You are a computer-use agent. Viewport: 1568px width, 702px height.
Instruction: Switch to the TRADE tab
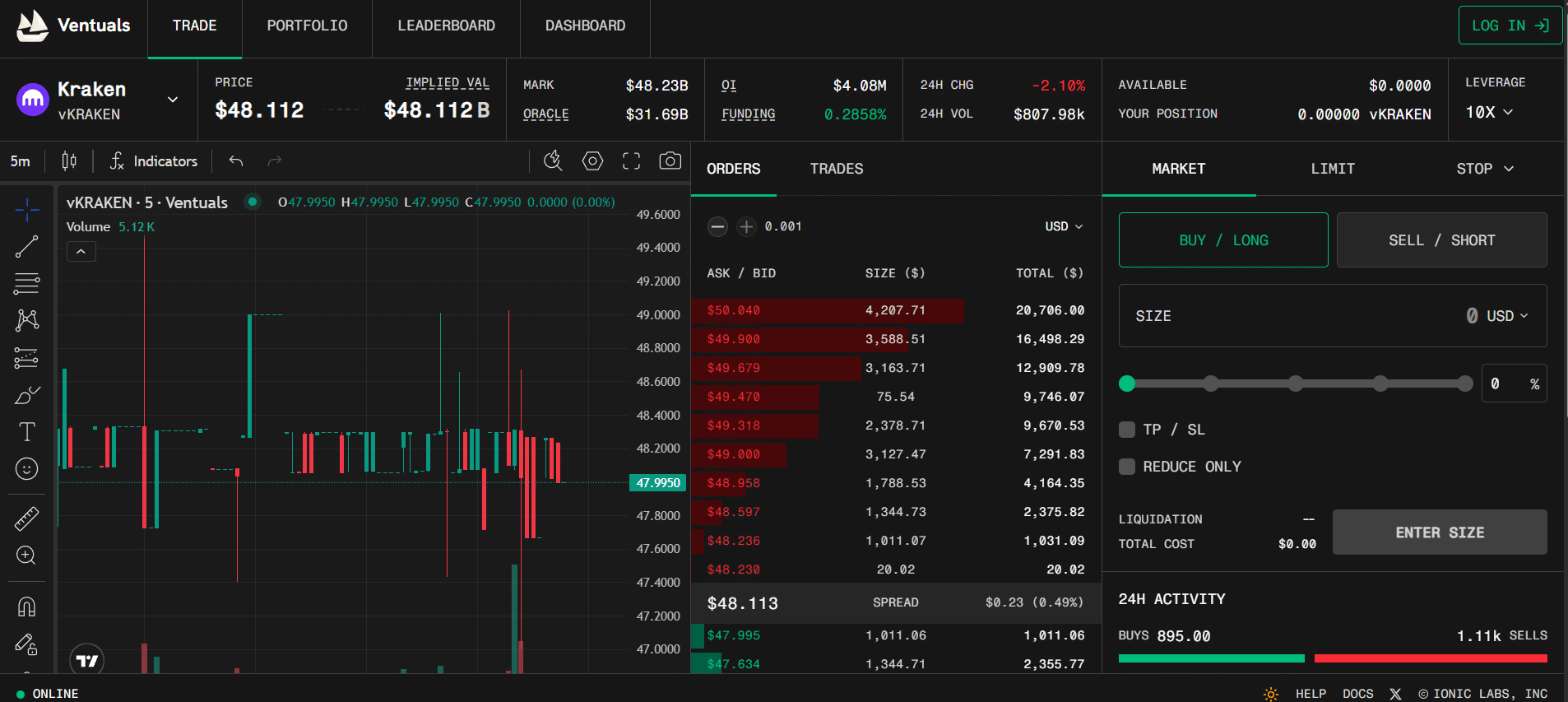pos(195,26)
